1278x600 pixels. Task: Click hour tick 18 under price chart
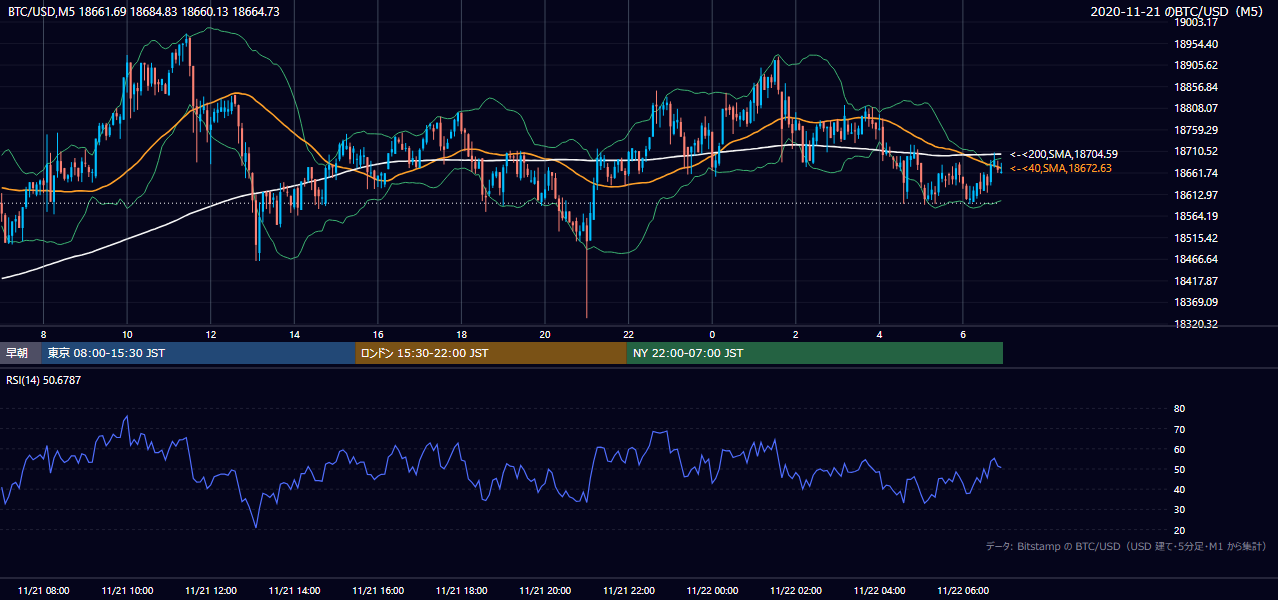pos(461,334)
